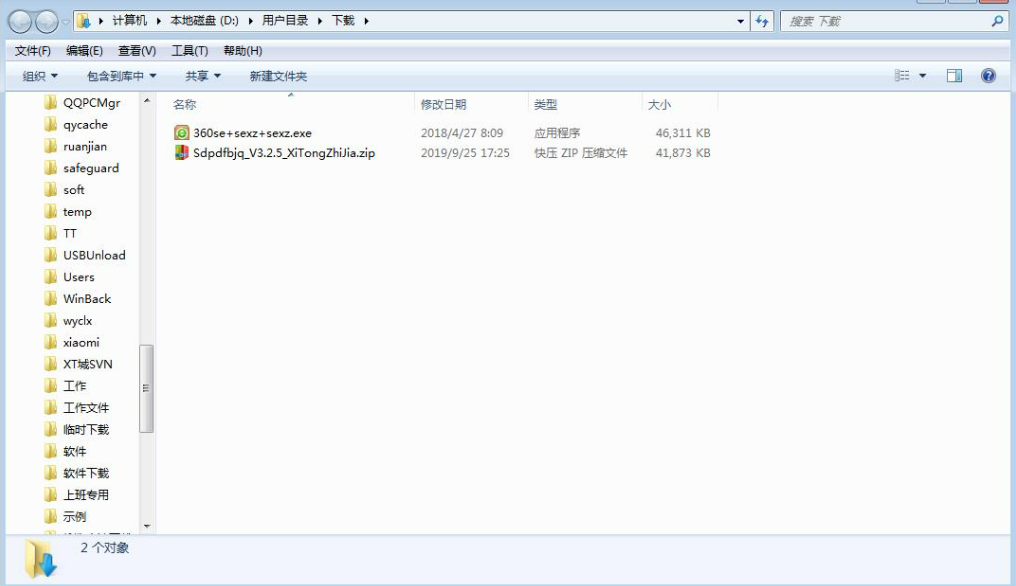Viewport: 1016px width, 586px height.
Task: Select the 上班专用 folder in tree
Action: click(x=86, y=495)
